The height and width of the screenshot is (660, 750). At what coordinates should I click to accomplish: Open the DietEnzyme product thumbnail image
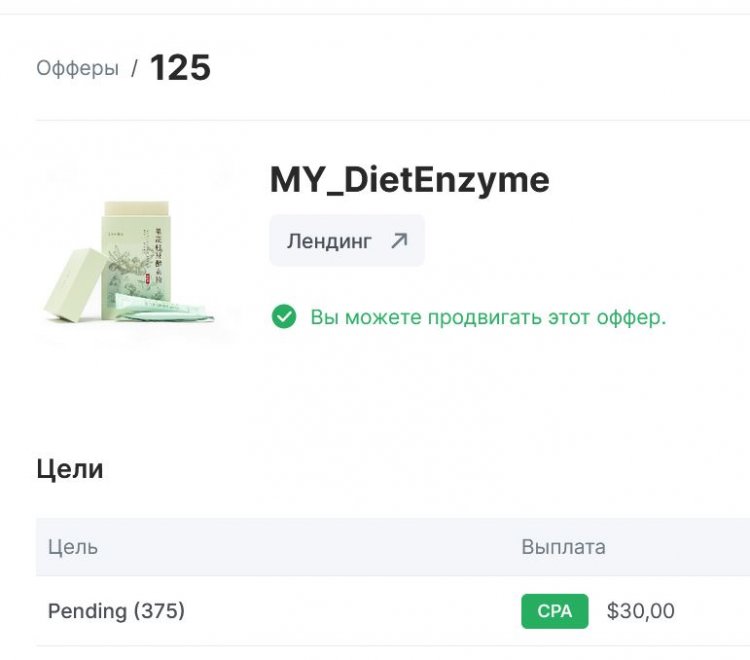tap(130, 263)
